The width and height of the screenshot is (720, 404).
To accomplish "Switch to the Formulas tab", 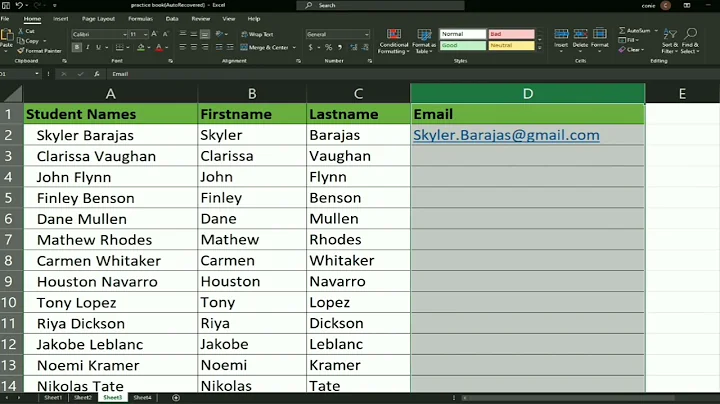I will (141, 19).
